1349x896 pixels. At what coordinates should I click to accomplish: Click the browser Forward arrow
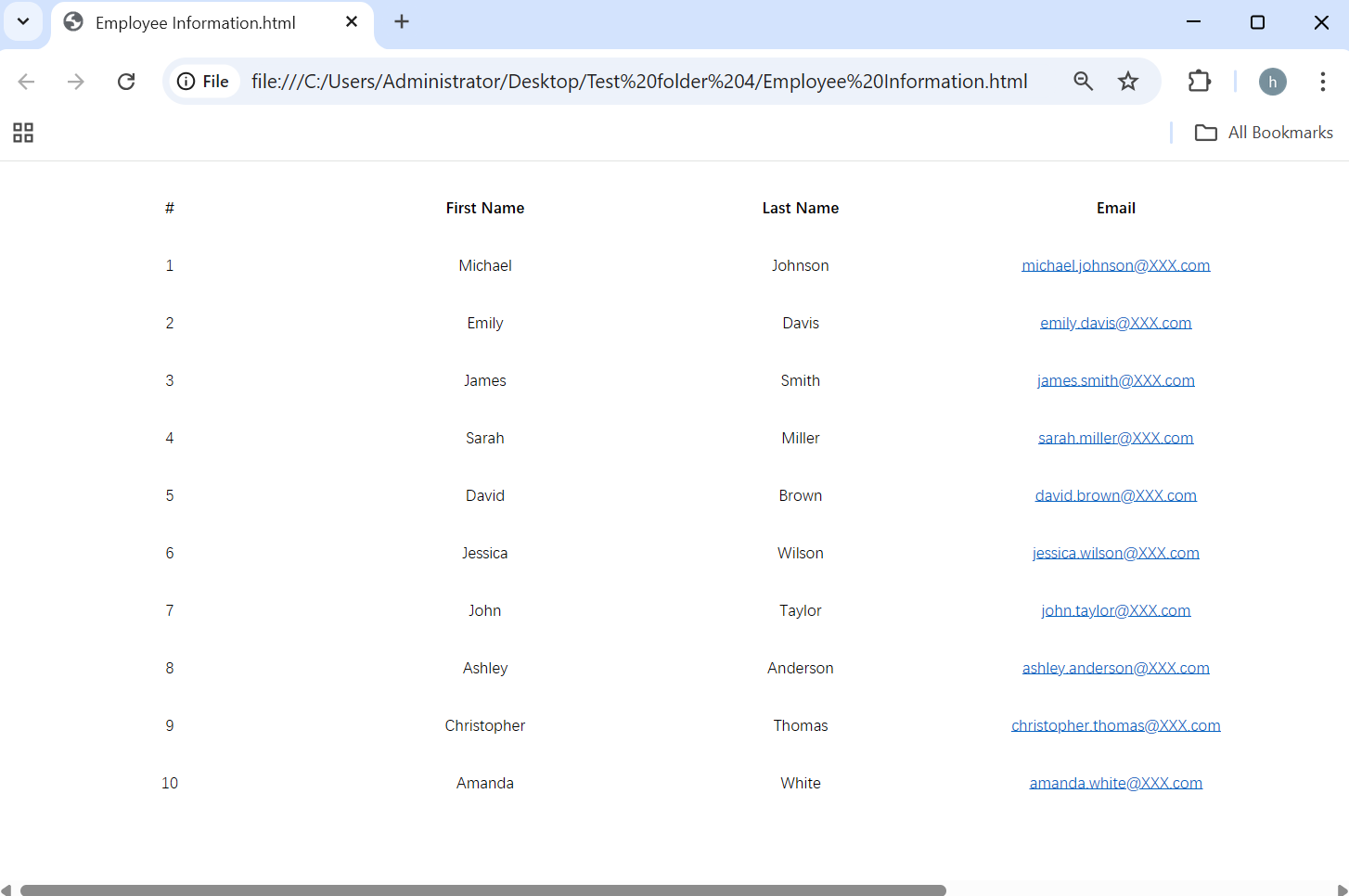(76, 82)
